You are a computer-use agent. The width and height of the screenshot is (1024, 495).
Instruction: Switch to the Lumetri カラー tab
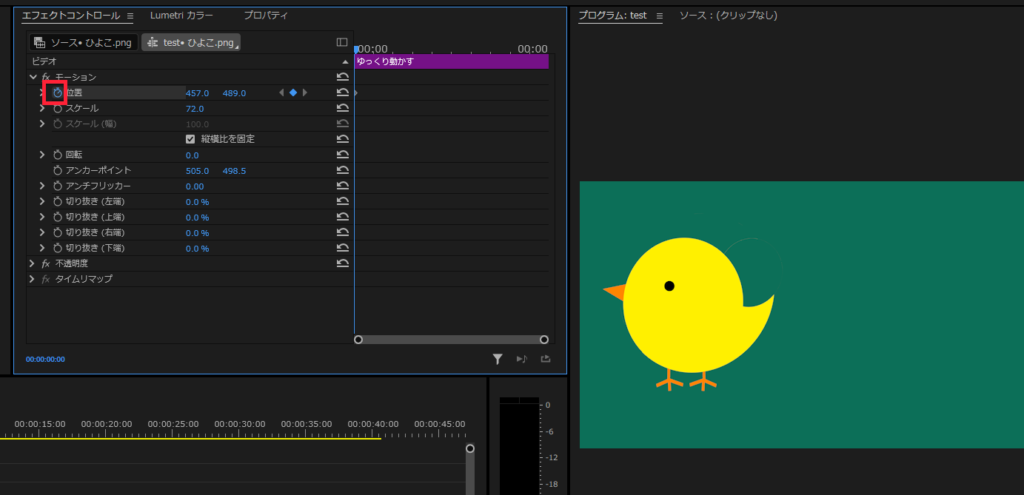pos(182,15)
